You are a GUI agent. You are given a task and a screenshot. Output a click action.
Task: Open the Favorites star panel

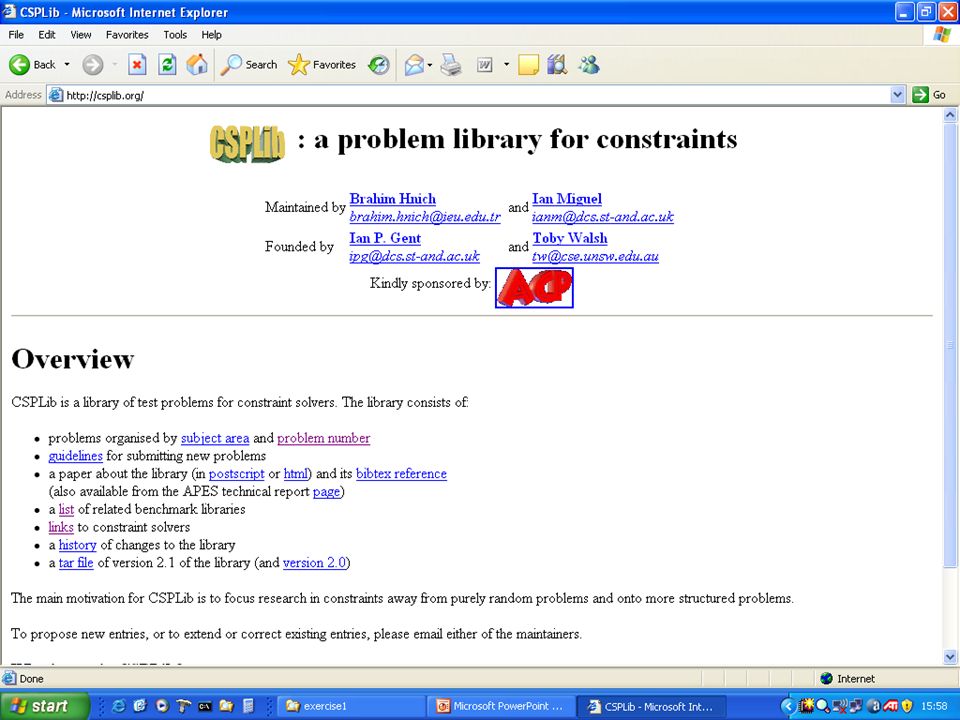point(322,64)
